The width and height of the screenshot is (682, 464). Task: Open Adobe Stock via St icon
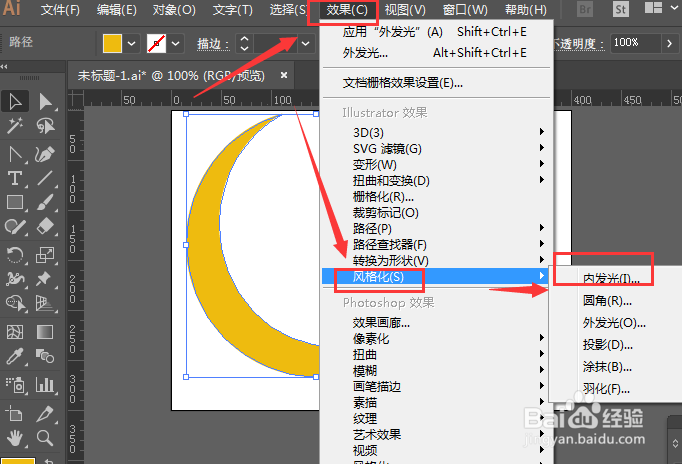point(621,9)
